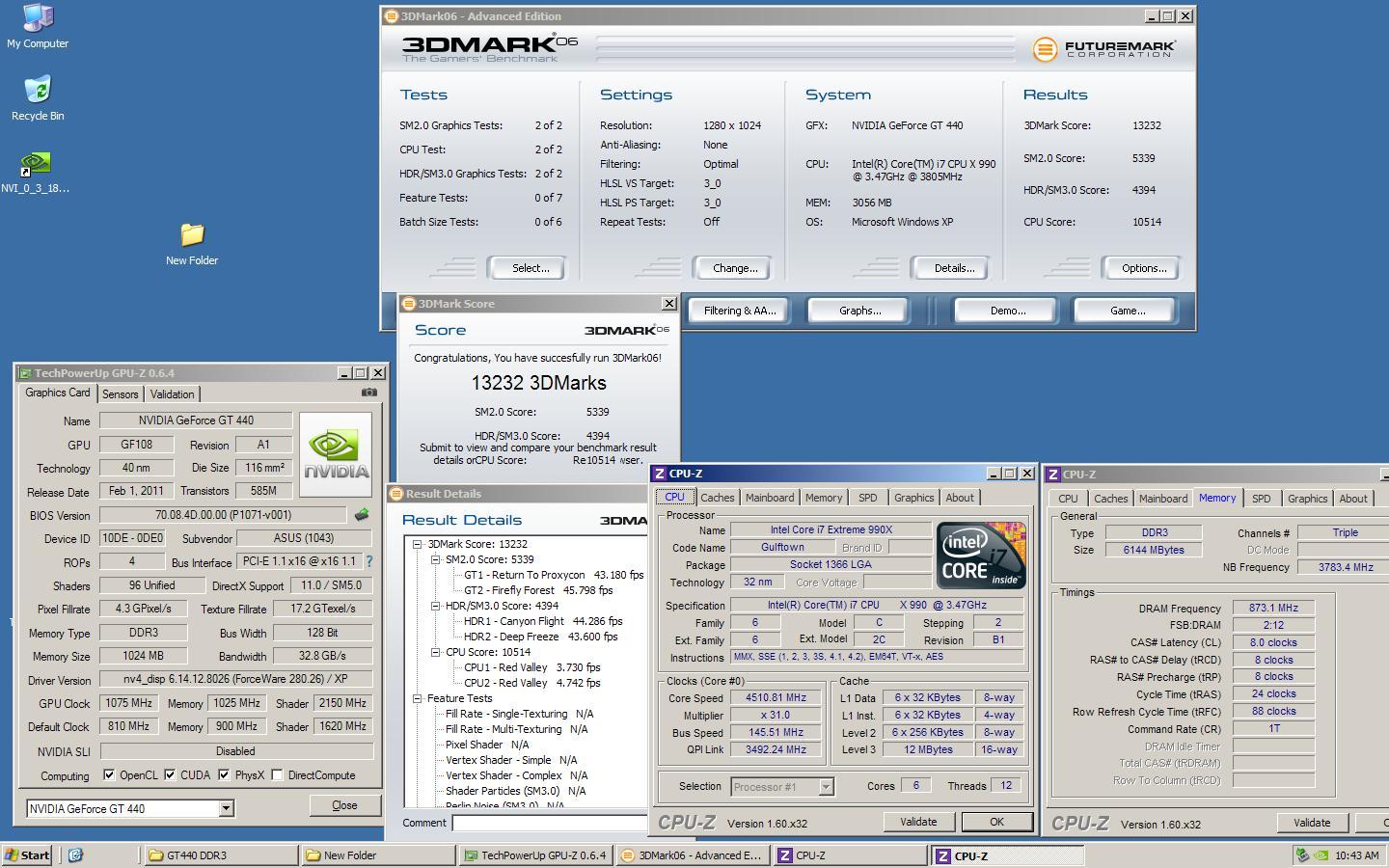This screenshot has height=868, width=1389.
Task: Click the Intel Core i7 logo in CPU-Z
Action: point(981,555)
